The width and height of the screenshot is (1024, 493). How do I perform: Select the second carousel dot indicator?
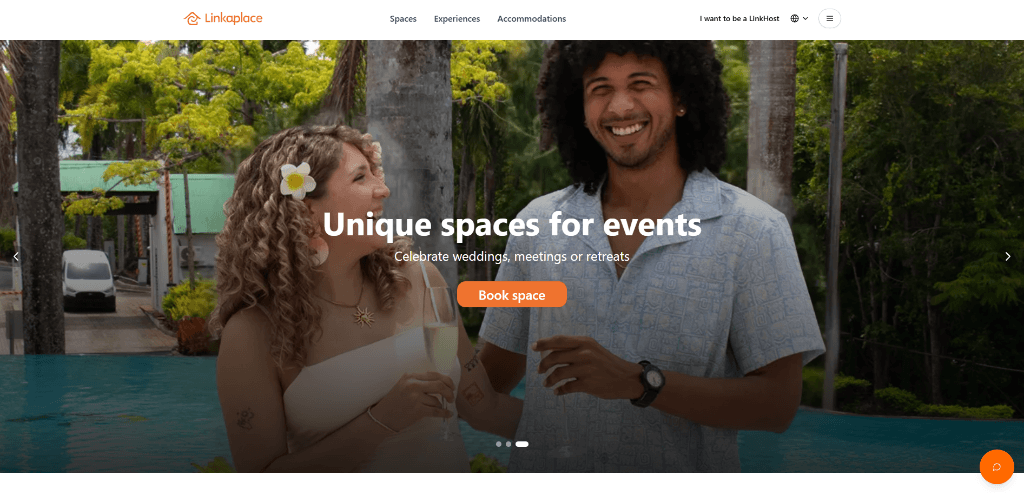[509, 444]
